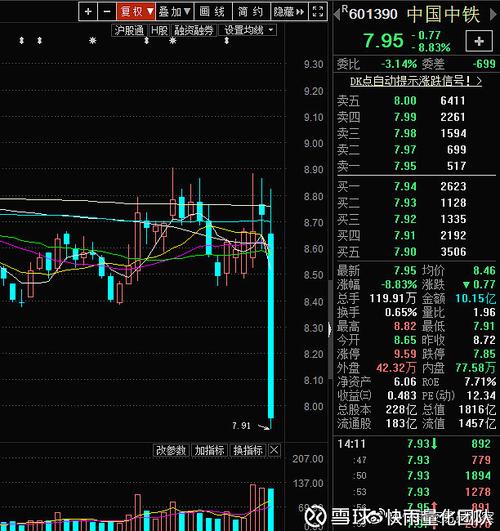The width and height of the screenshot is (500, 531).
Task: Click 跌停 price 7.85
Action: [484, 354]
